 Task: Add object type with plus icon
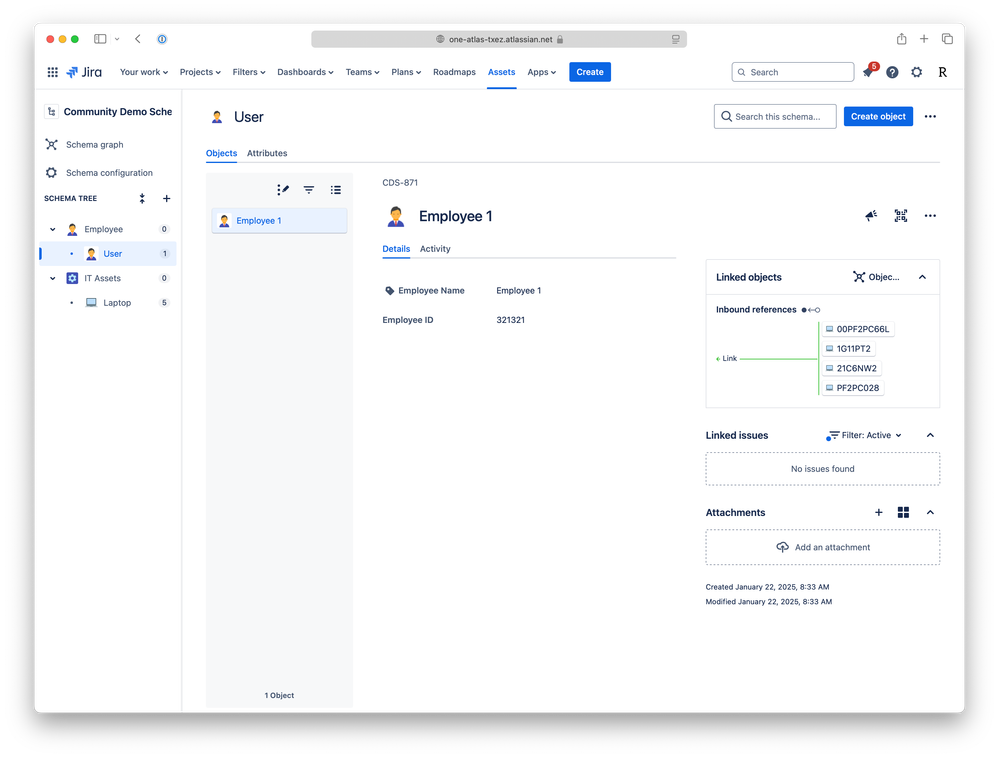click(x=166, y=199)
